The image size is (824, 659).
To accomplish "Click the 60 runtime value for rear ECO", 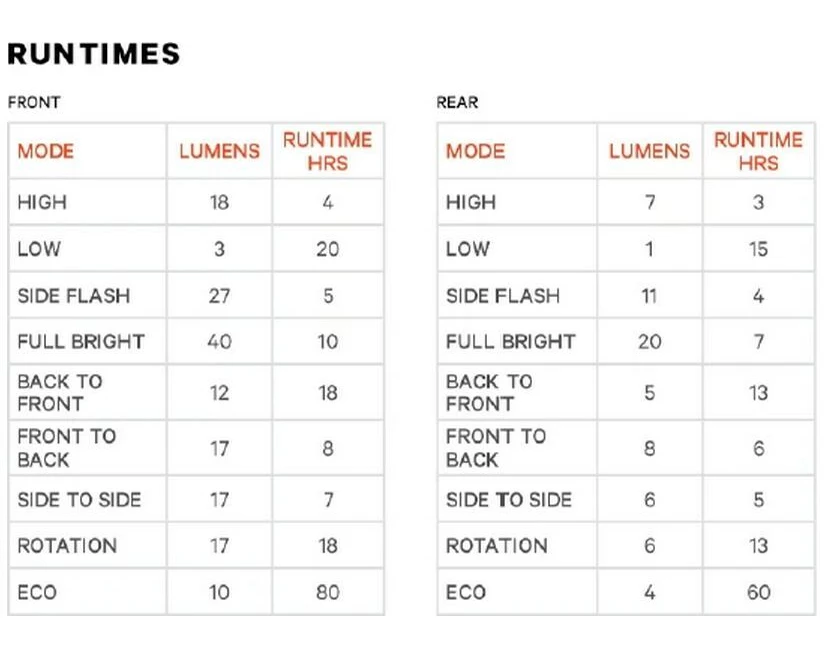I will point(759,593).
